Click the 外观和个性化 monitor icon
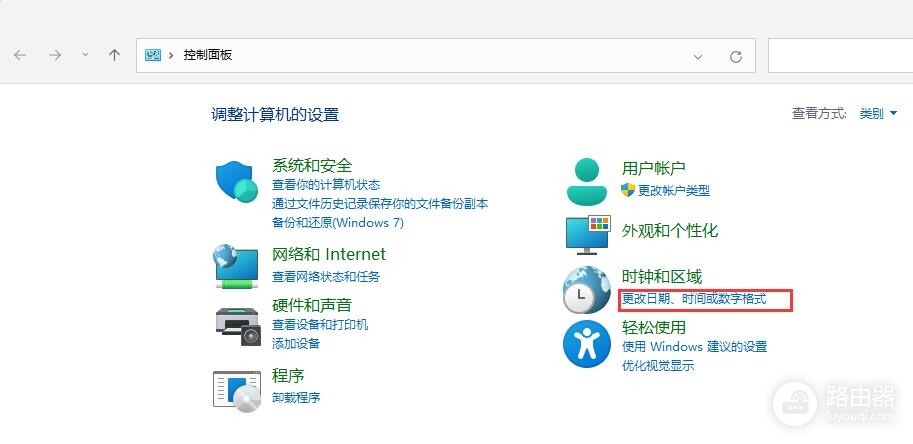The image size is (913, 444). pyautogui.click(x=588, y=235)
